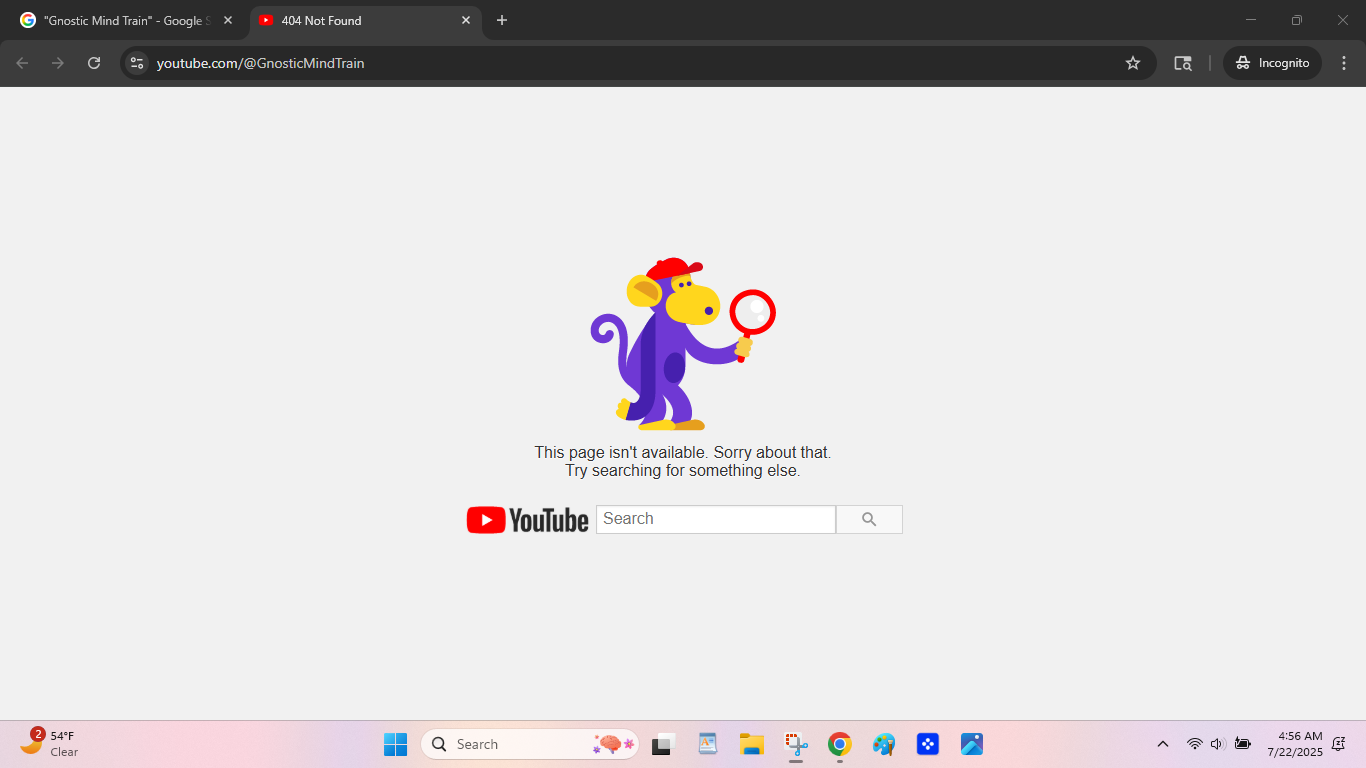This screenshot has width=1366, height=768.
Task: Open Wi-Fi network settings from the tray
Action: tap(1194, 744)
